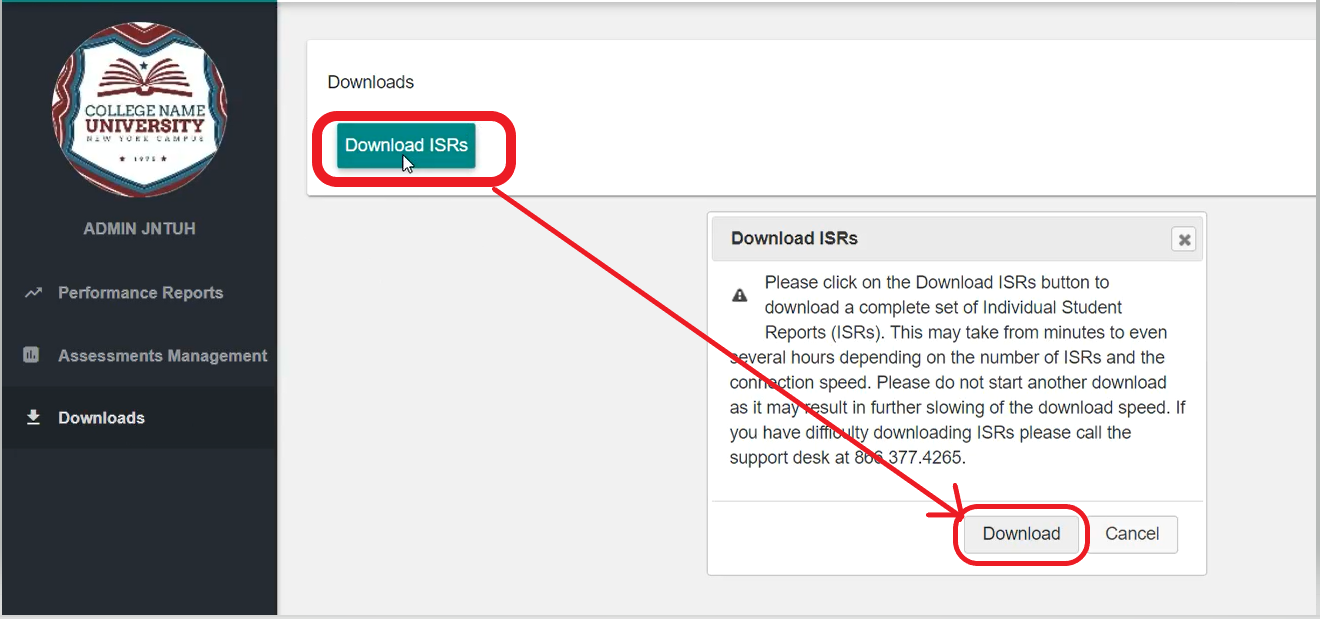
Task: Click the Downloads arrow icon in sidebar
Action: [x=33, y=417]
